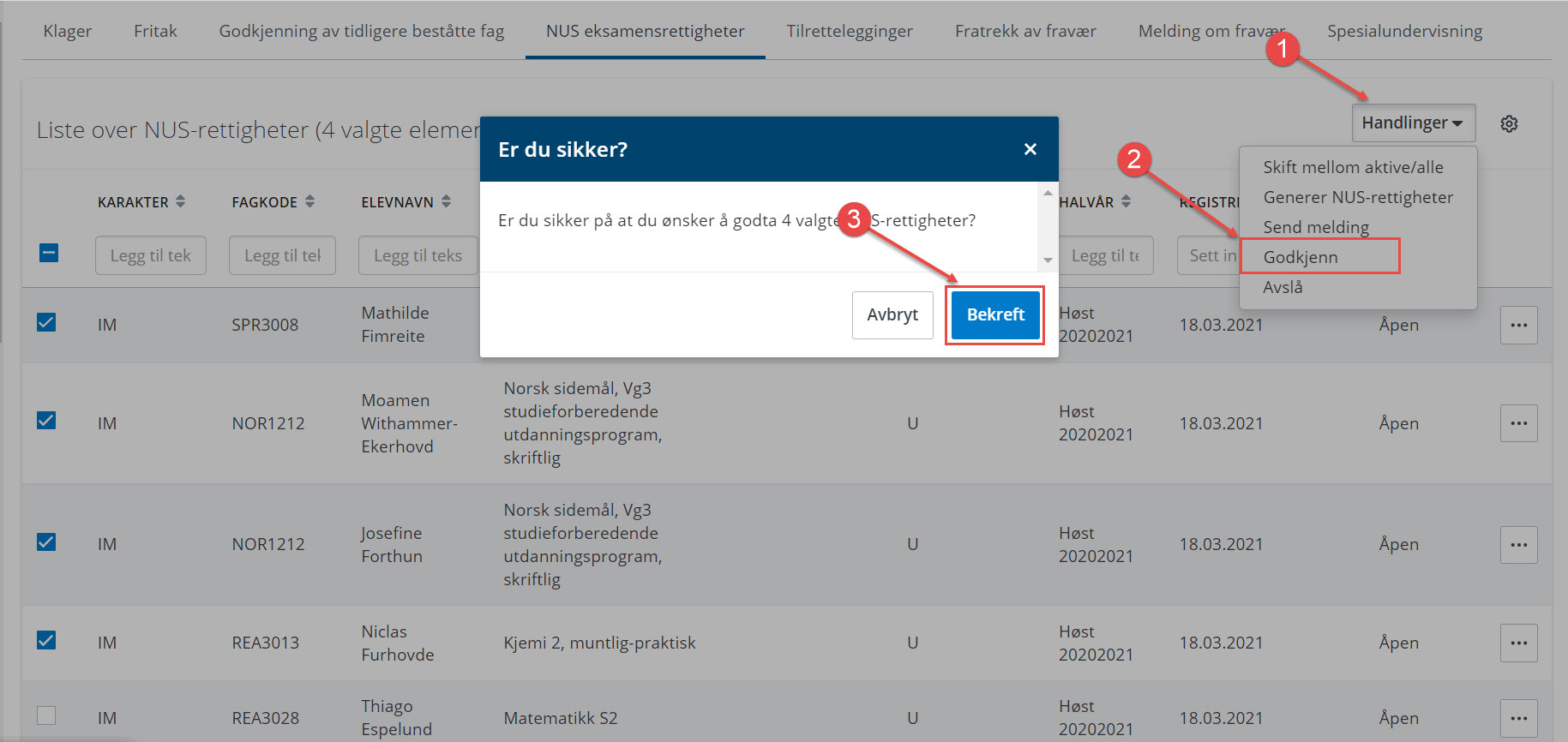Open the settings gear icon beside Handlinger
This screenshot has width=1568, height=742.
[1509, 123]
